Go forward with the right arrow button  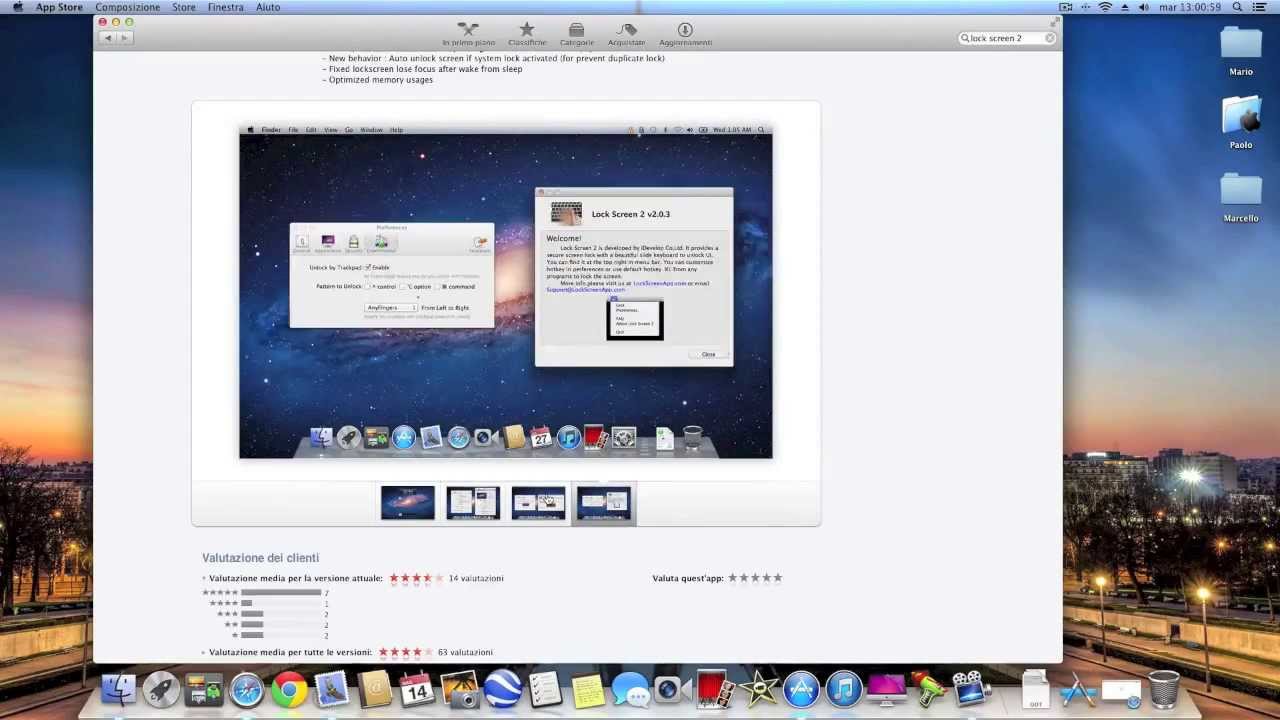tap(125, 38)
